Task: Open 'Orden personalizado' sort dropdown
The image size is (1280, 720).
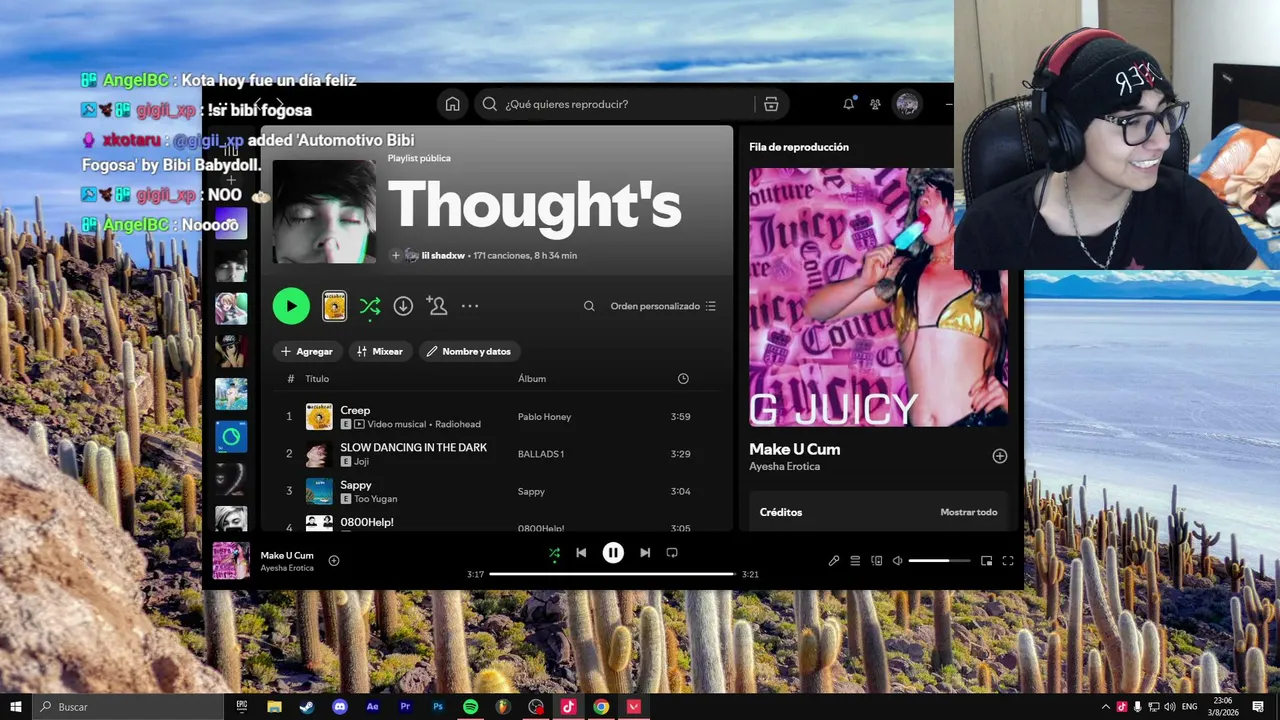Action: tap(663, 306)
